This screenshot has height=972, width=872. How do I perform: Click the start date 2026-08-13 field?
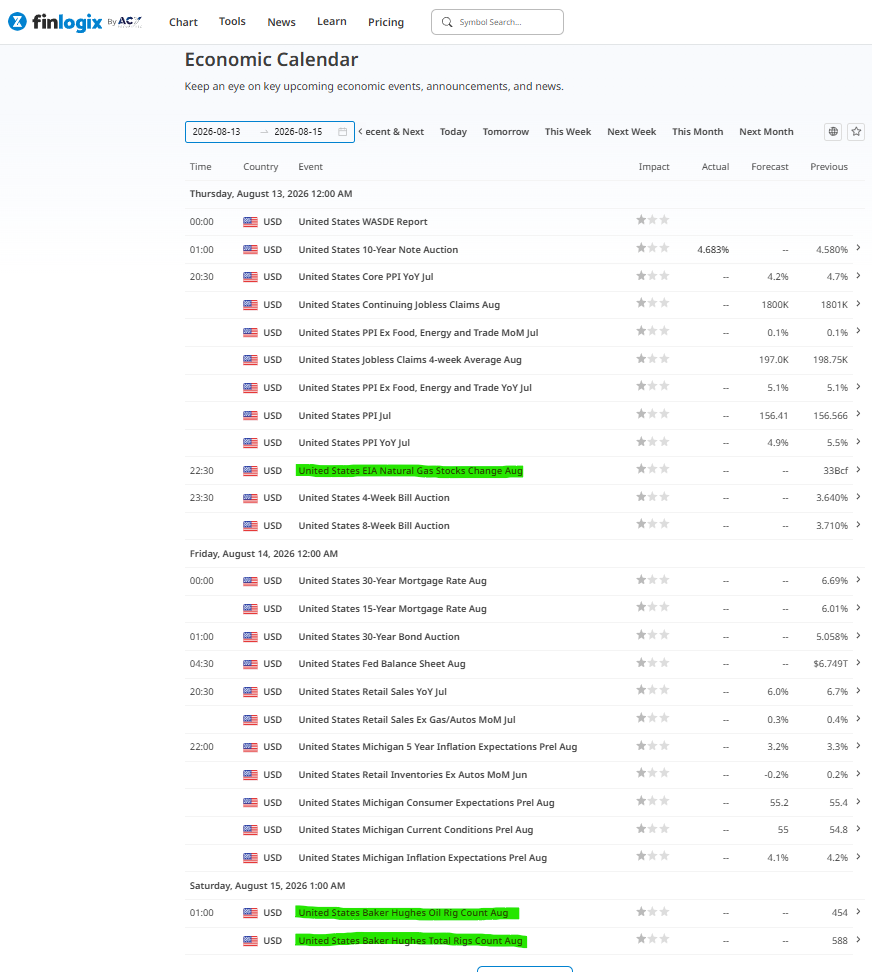(216, 131)
